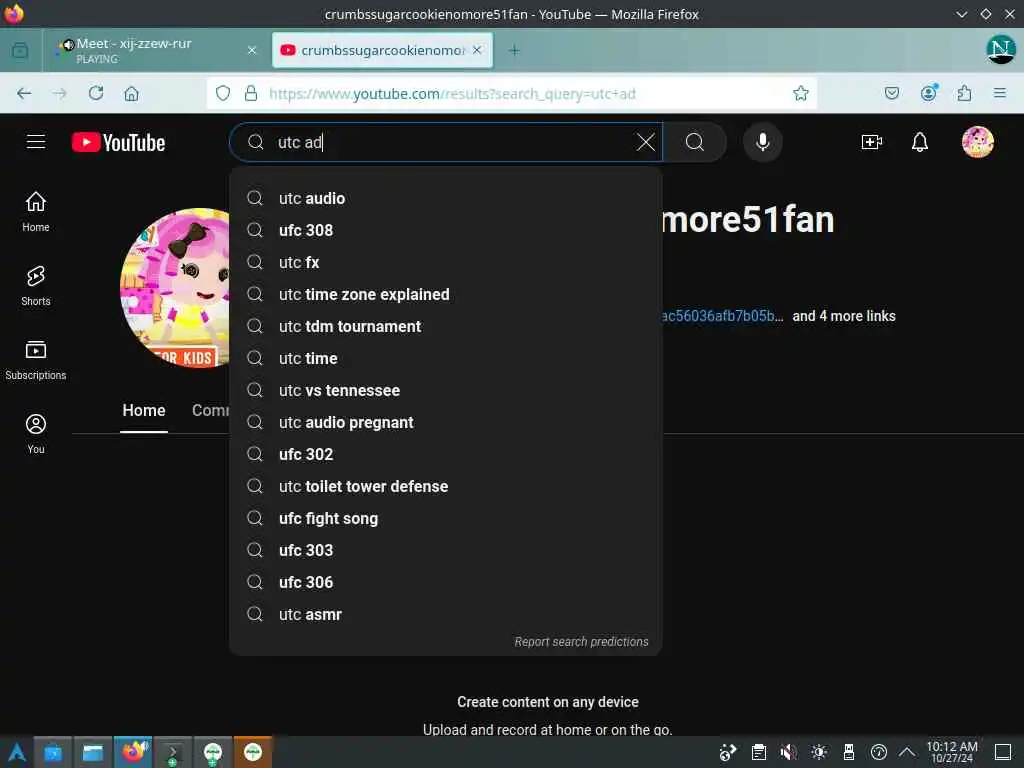Image resolution: width=1024 pixels, height=768 pixels.
Task: Open the Create video icon
Action: pyautogui.click(x=871, y=142)
